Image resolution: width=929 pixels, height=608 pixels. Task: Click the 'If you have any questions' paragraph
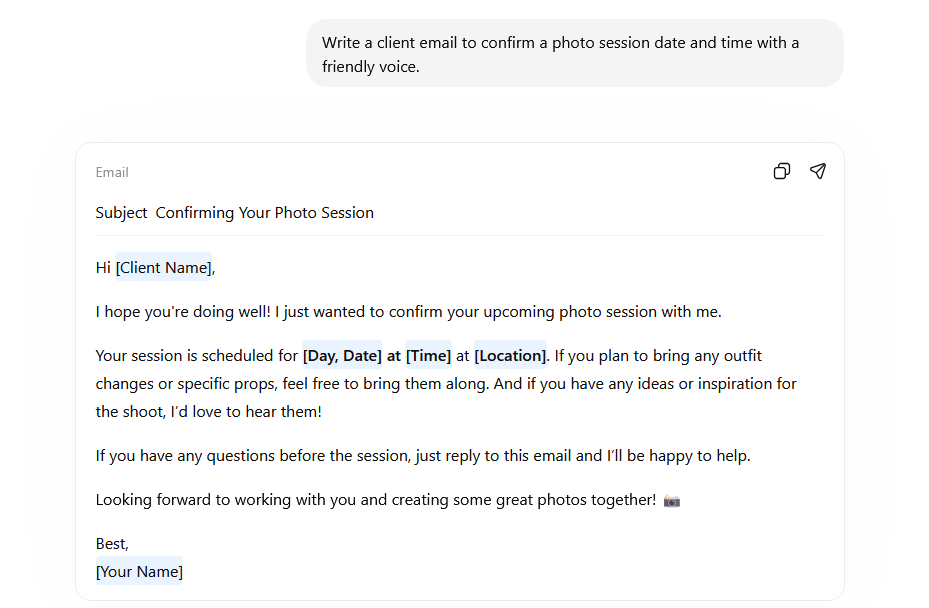[x=422, y=456]
